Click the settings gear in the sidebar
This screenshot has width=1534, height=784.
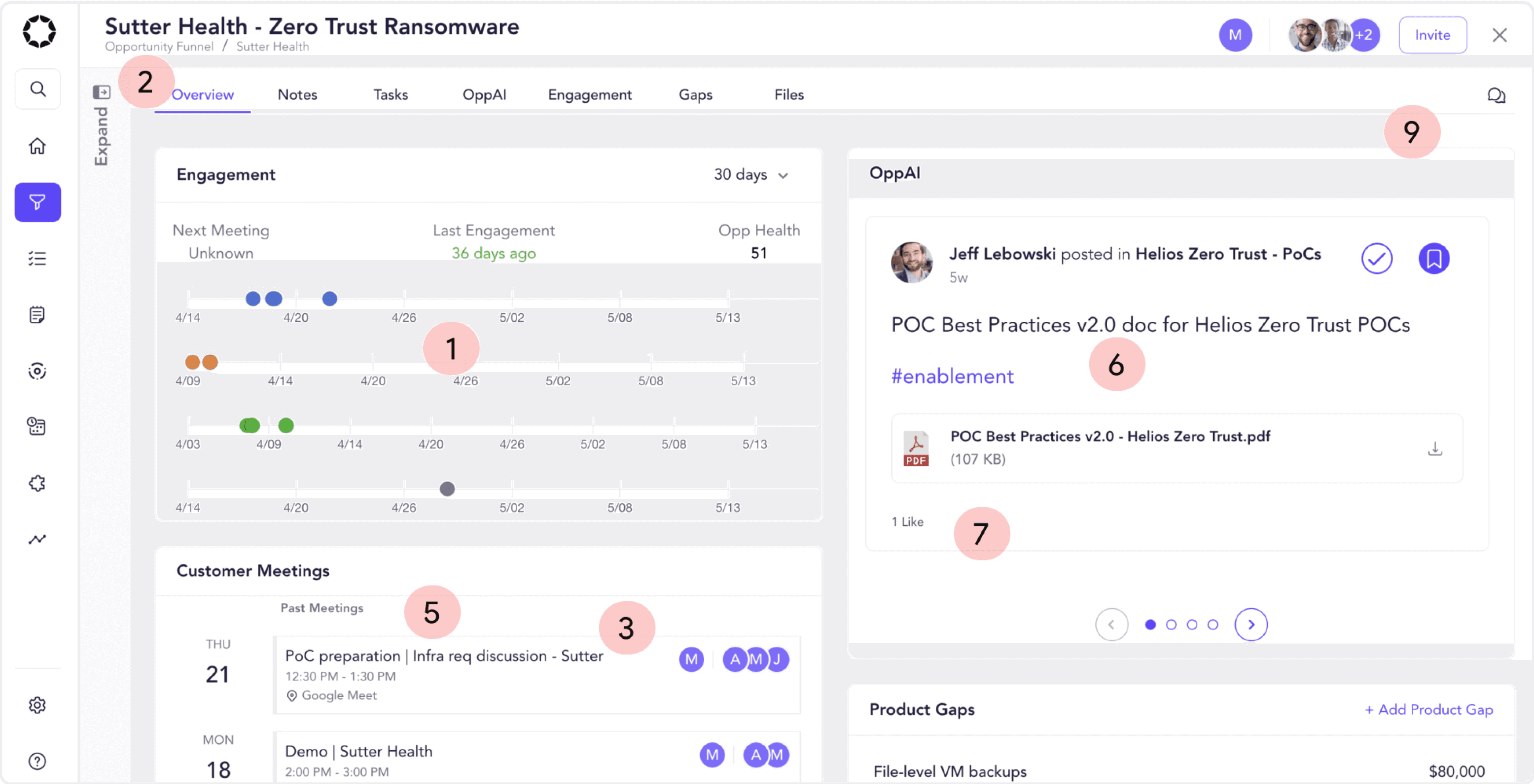pos(37,705)
